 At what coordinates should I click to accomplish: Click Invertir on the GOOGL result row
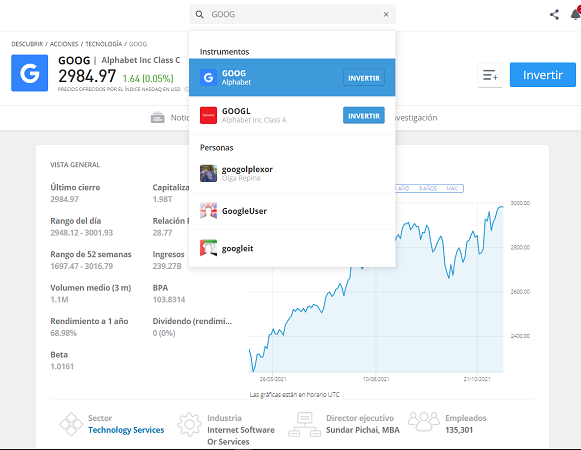[364, 116]
